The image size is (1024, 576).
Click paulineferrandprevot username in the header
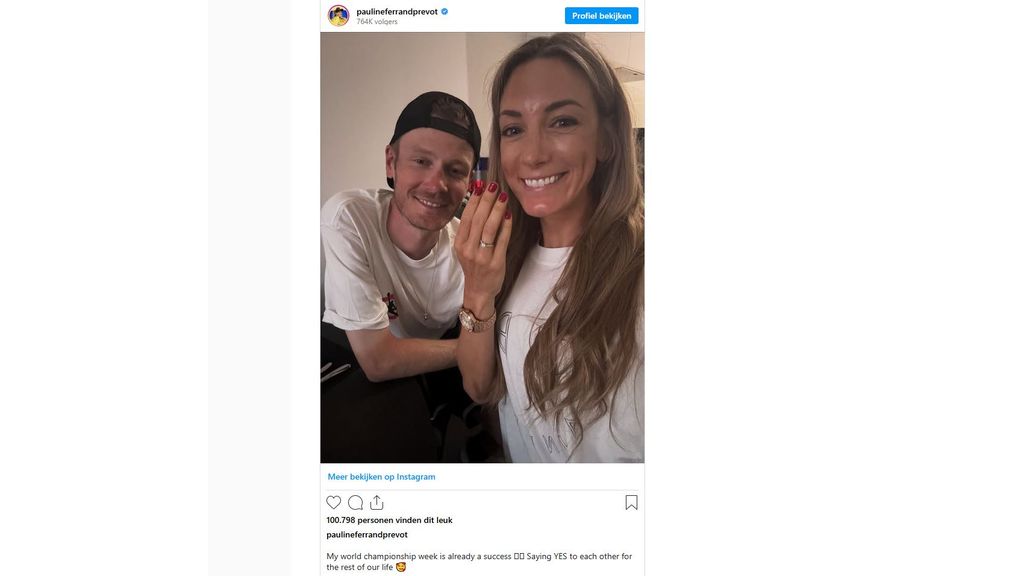point(397,12)
